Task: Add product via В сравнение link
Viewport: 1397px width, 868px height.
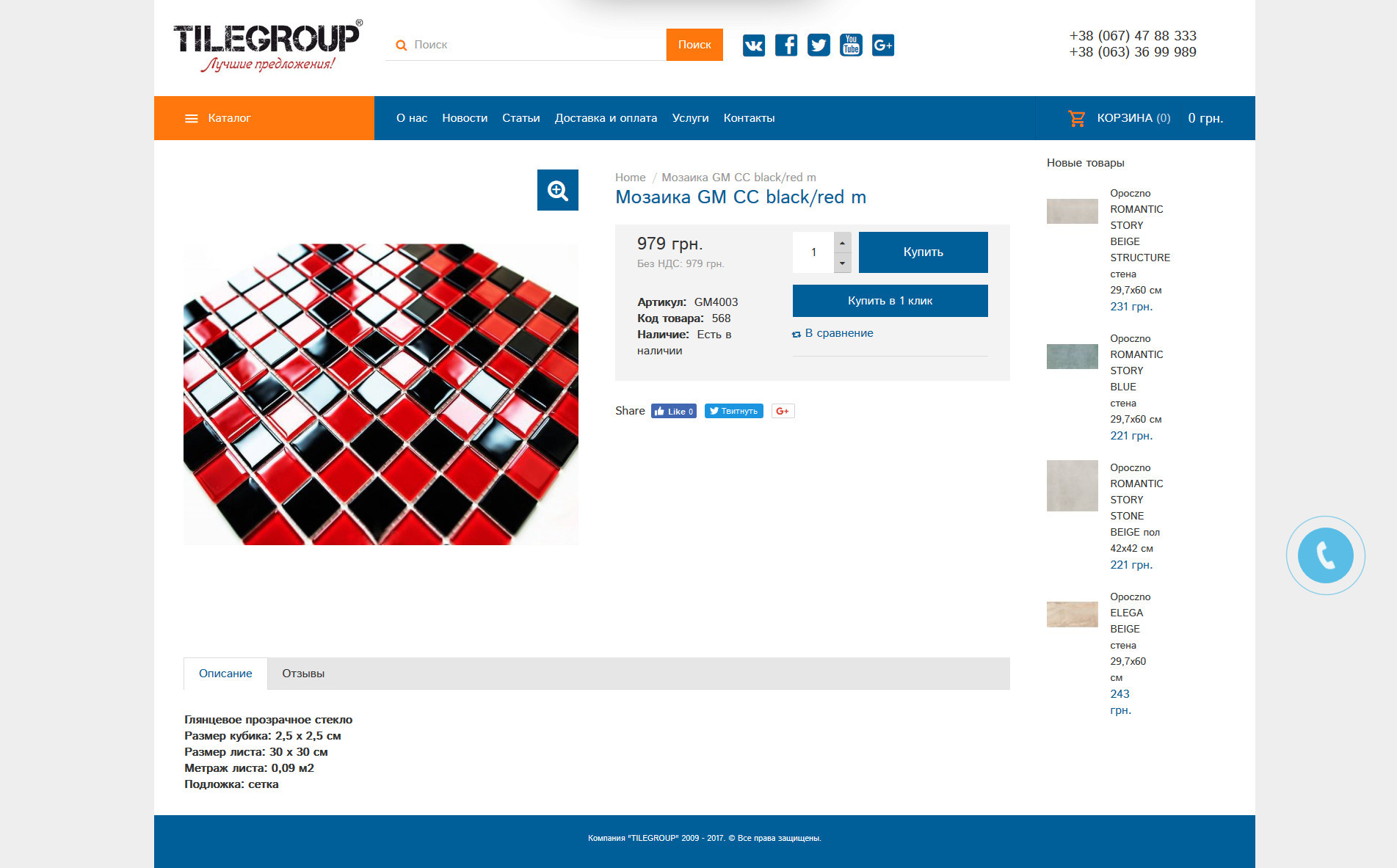Action: click(x=833, y=333)
